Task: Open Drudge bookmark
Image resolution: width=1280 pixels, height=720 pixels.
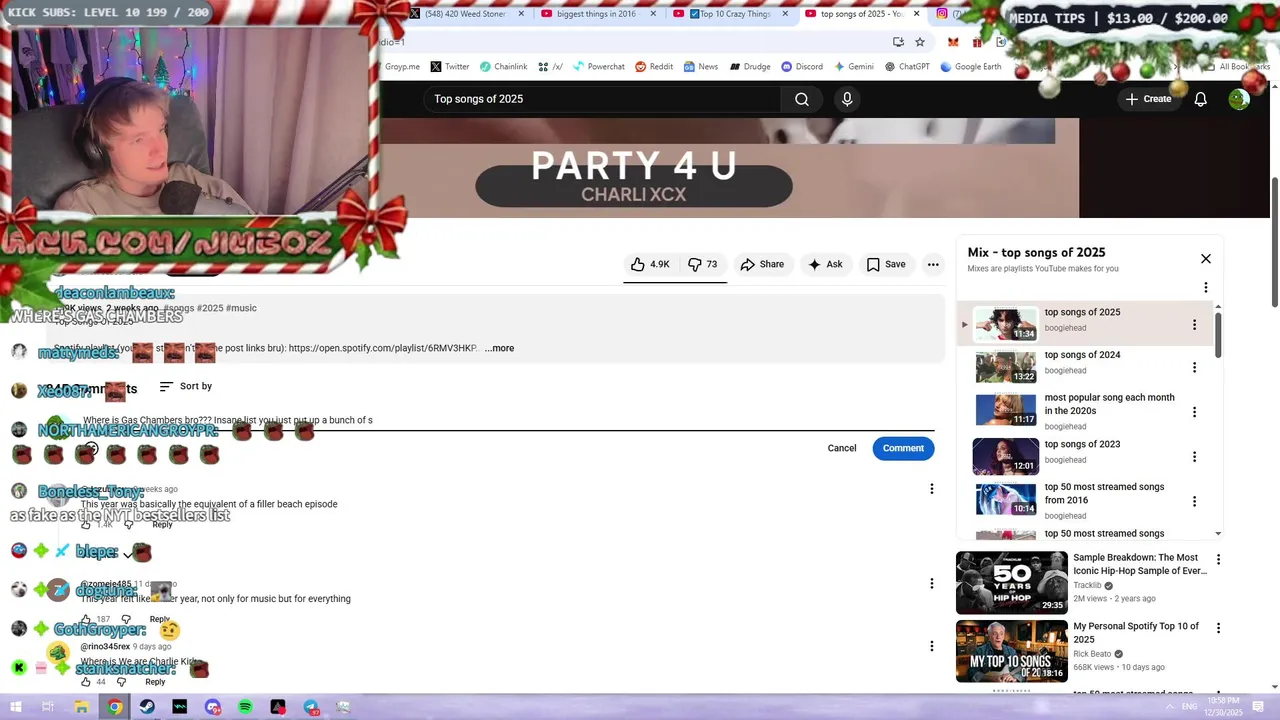Action: [x=749, y=67]
